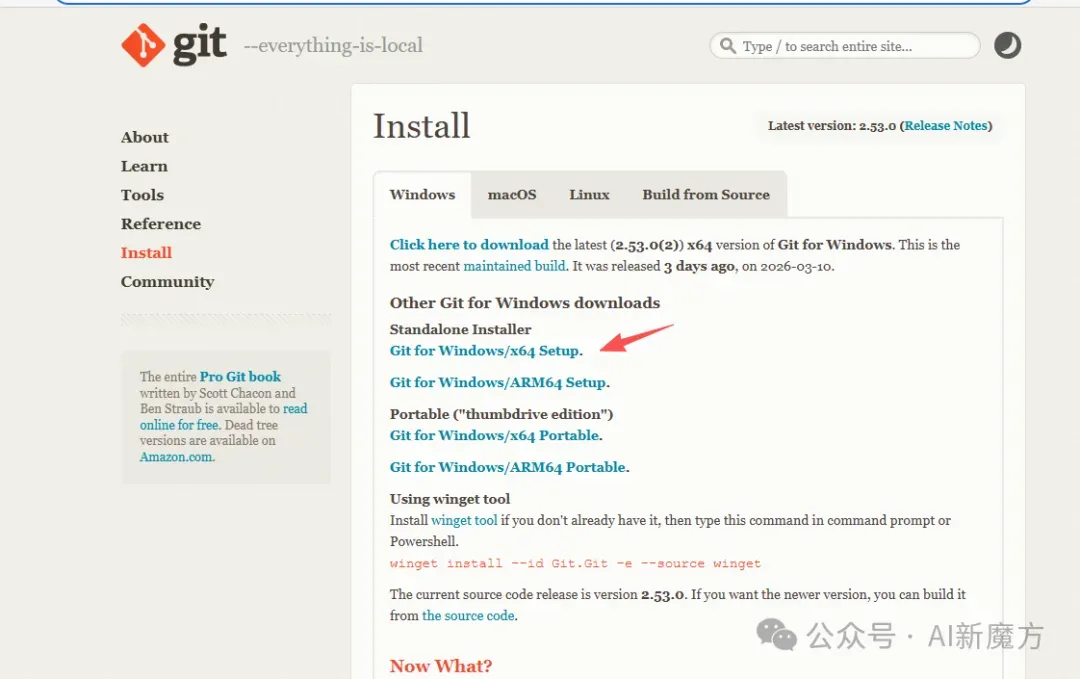Open the About page in the sidebar
Viewport: 1080px width, 679px height.
[145, 137]
